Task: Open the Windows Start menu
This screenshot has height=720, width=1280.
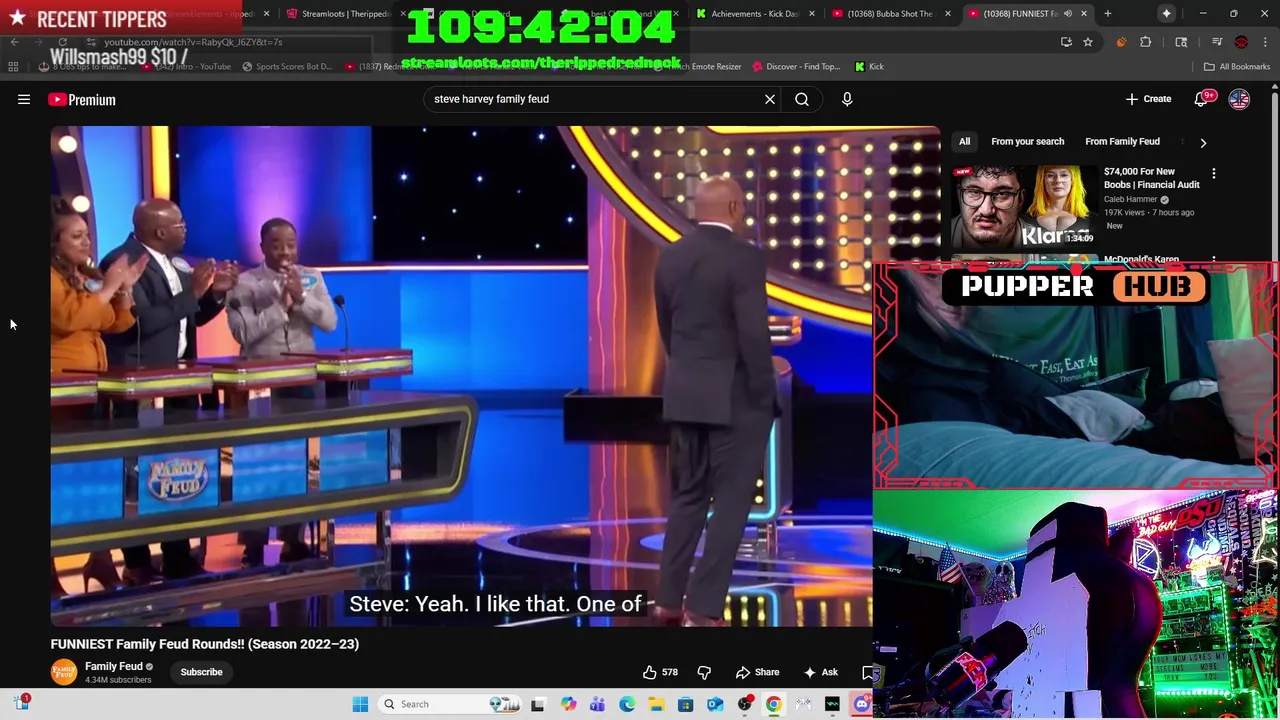Action: [x=360, y=704]
